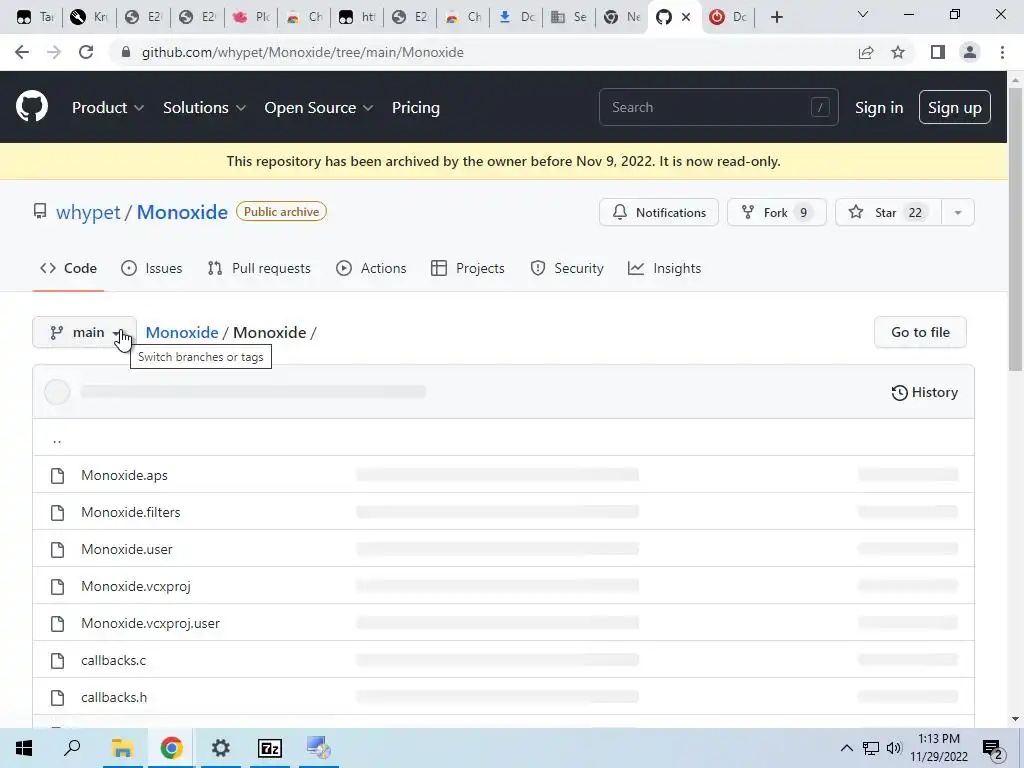Close the active GitHub browser tab

[x=686, y=17]
